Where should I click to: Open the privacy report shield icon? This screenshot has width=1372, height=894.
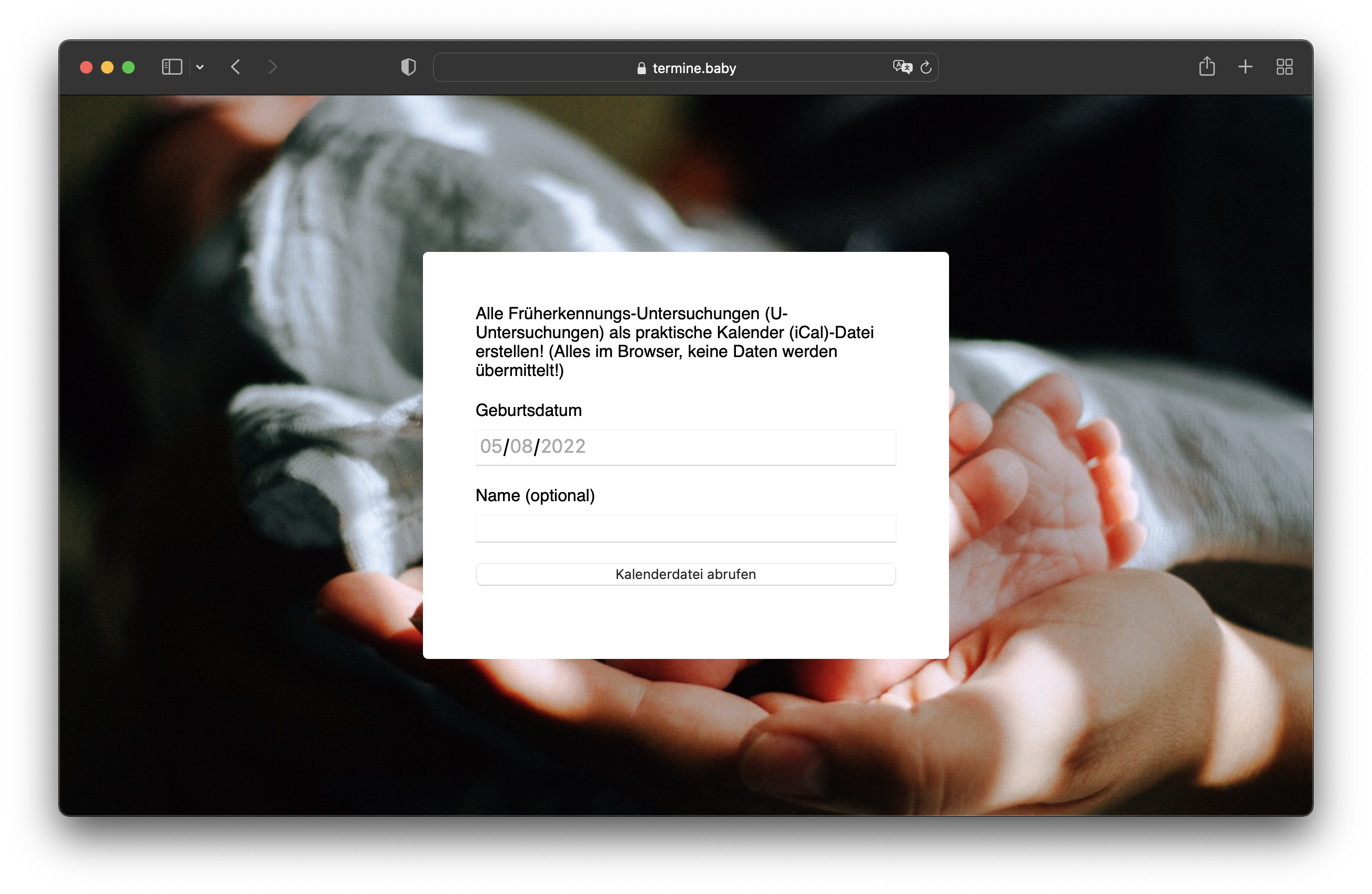click(408, 67)
